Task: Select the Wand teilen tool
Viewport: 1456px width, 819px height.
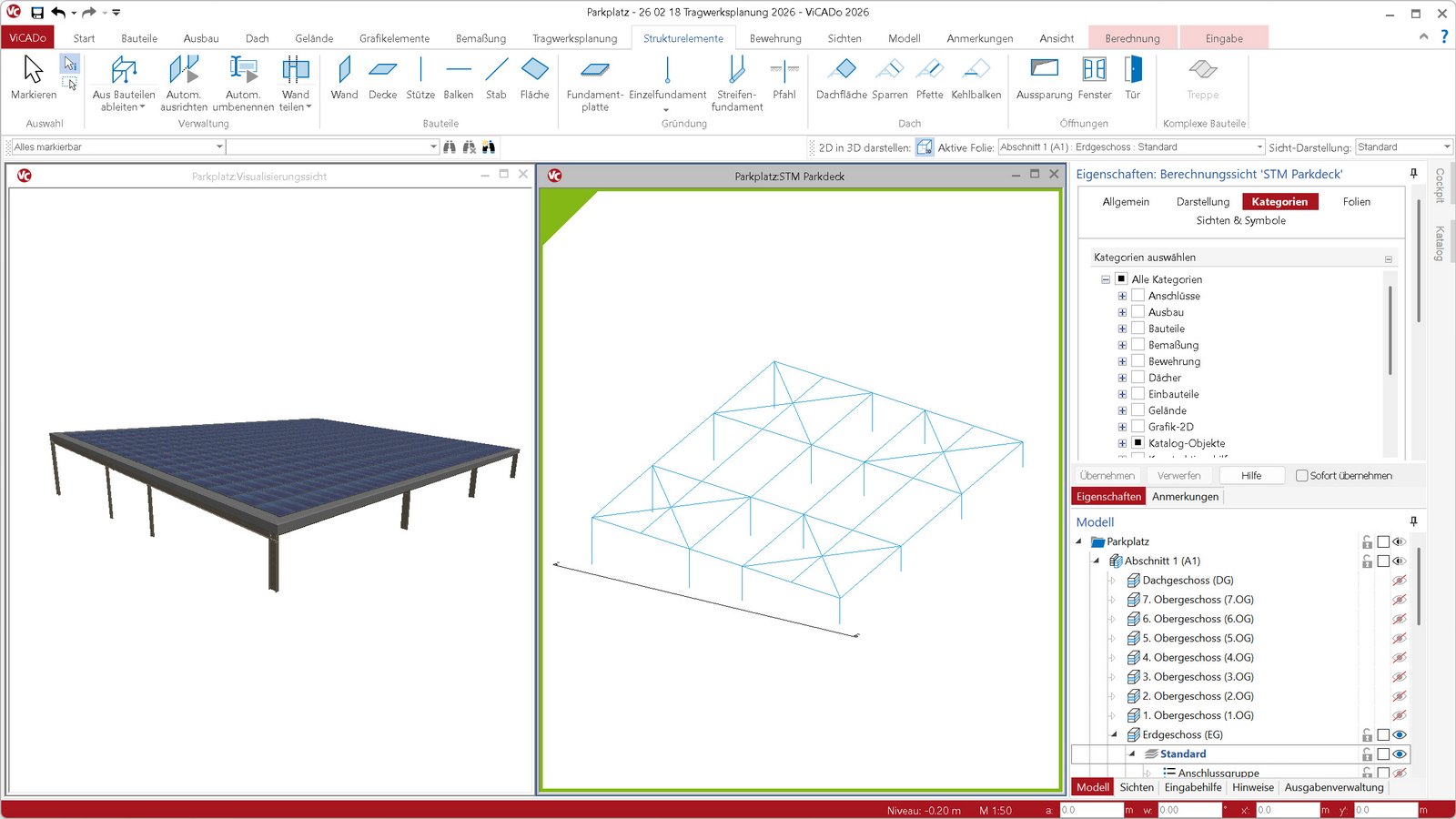Action: 295,83
